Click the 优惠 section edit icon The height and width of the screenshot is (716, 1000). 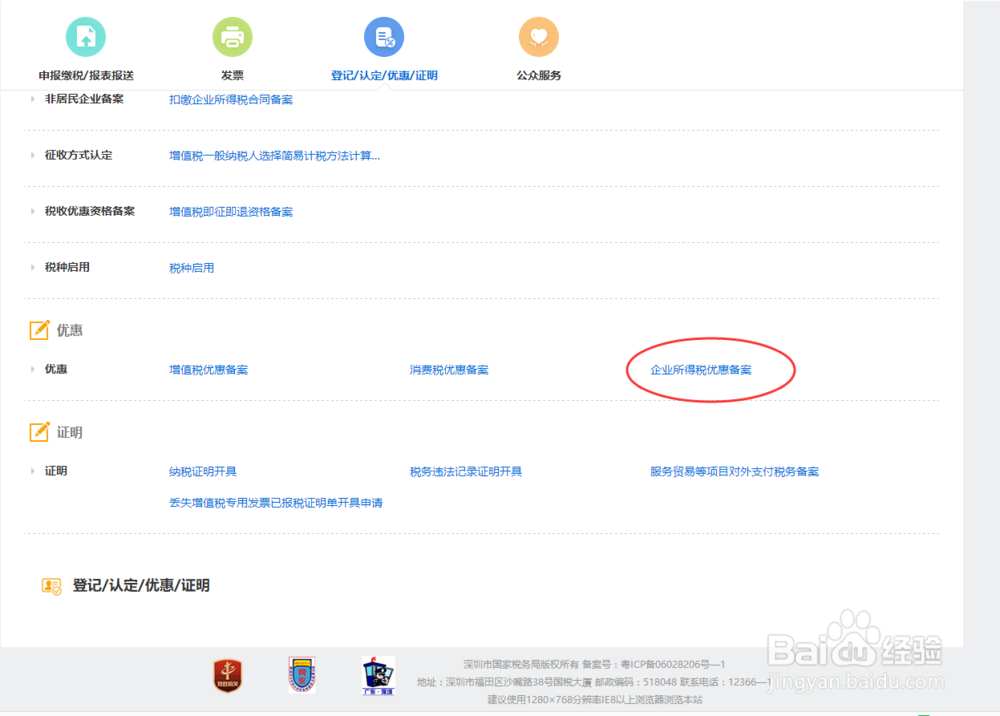39,330
